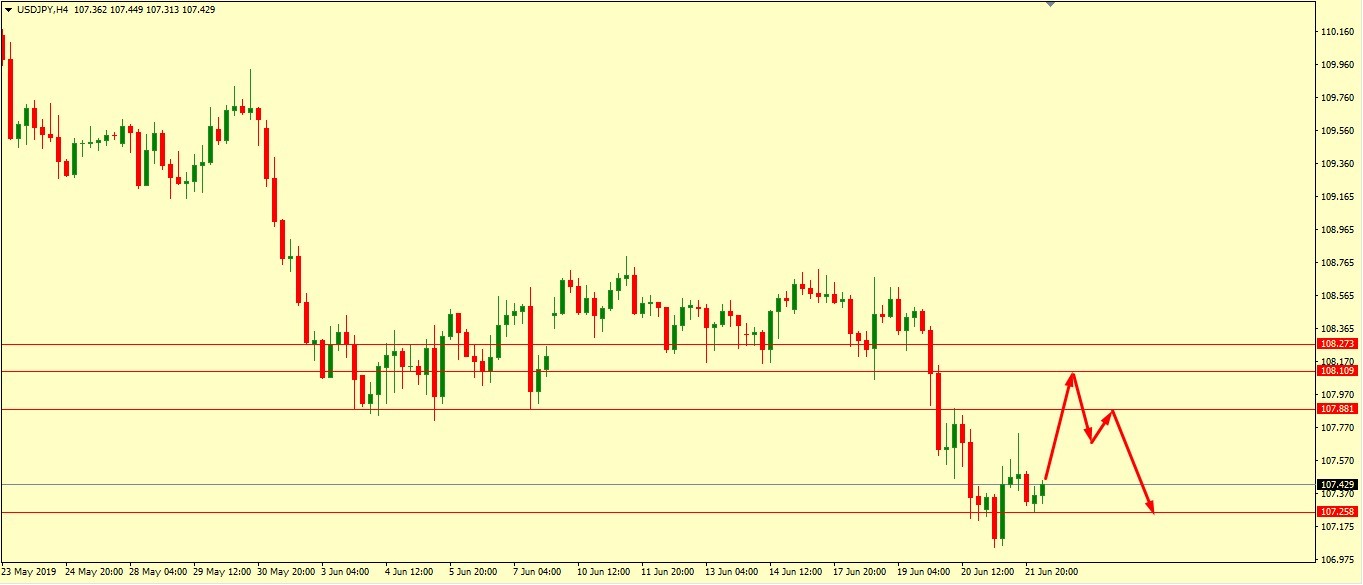1363x585 pixels.
Task: Select the red 107.258 price tag
Action: click(1337, 511)
